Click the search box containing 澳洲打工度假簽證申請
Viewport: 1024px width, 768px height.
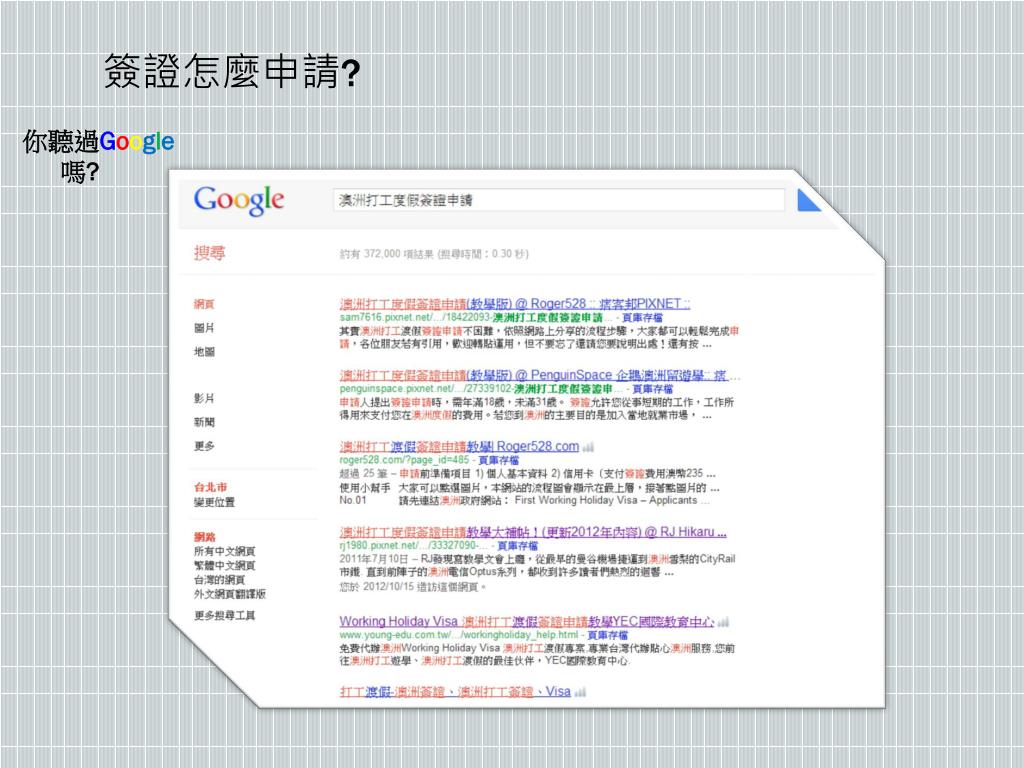click(x=559, y=200)
